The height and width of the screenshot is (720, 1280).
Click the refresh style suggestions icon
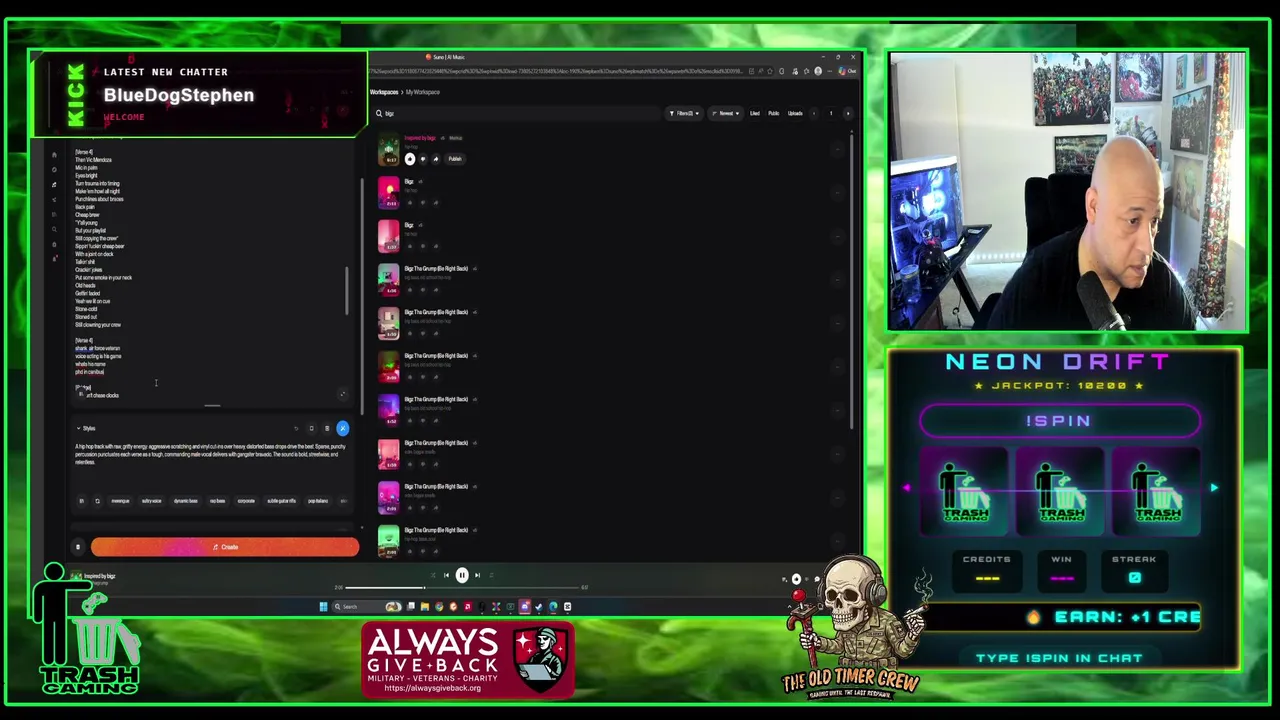click(97, 501)
